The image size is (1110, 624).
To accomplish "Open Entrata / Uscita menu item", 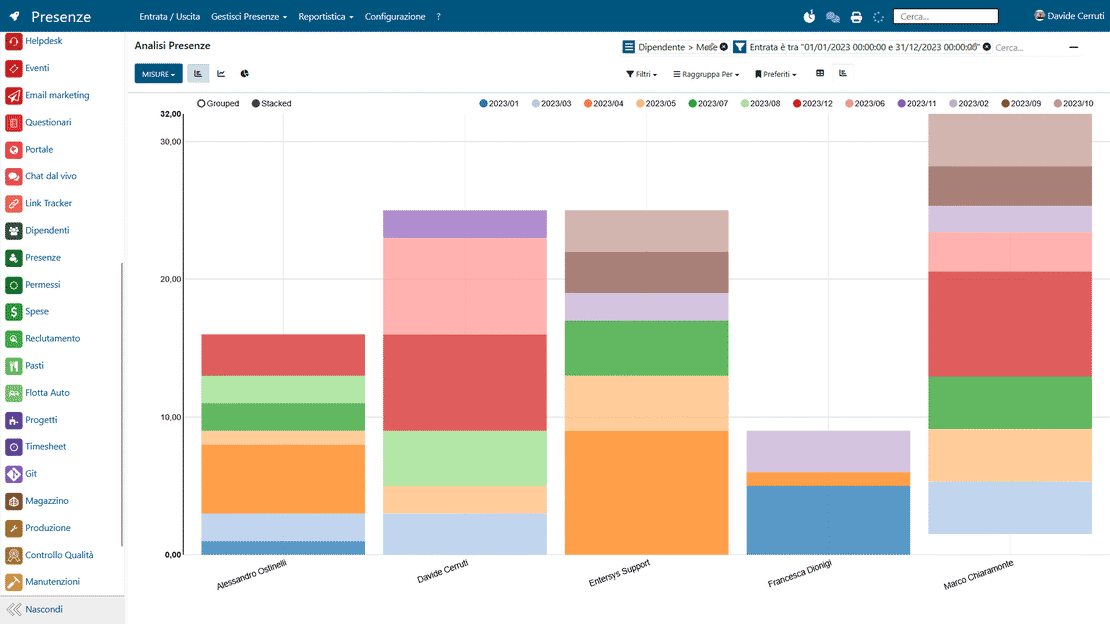I will [169, 16].
